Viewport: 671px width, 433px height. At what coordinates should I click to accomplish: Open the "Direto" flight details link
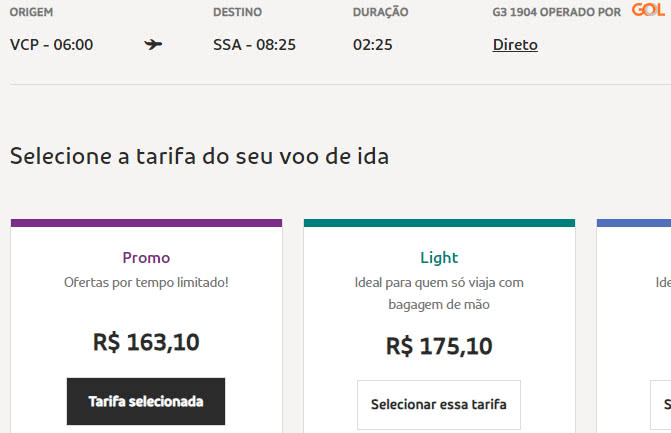pos(515,45)
